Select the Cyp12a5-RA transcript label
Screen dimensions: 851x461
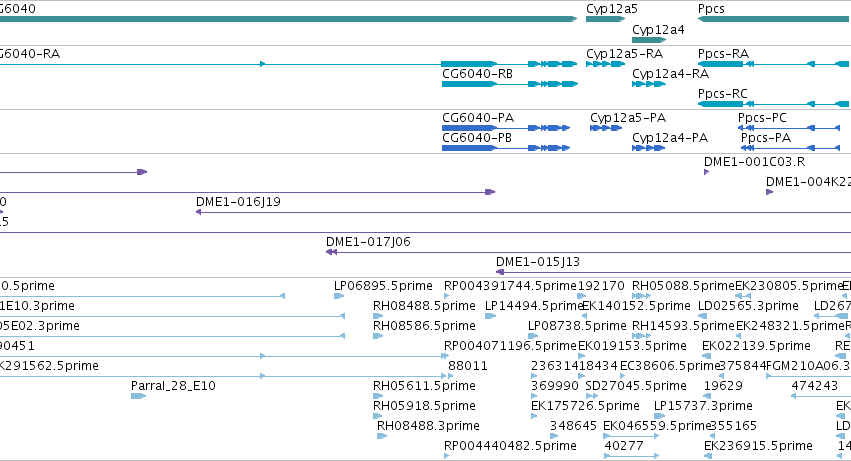tap(625, 54)
